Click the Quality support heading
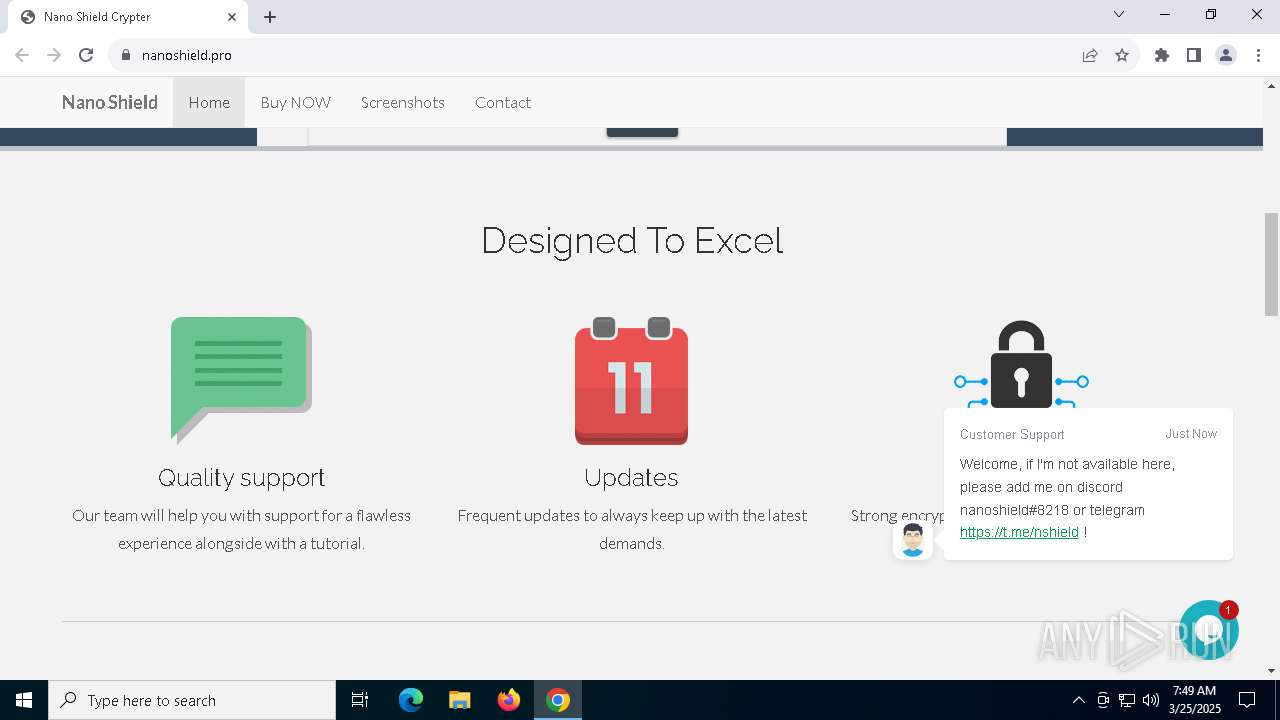 [x=241, y=477]
